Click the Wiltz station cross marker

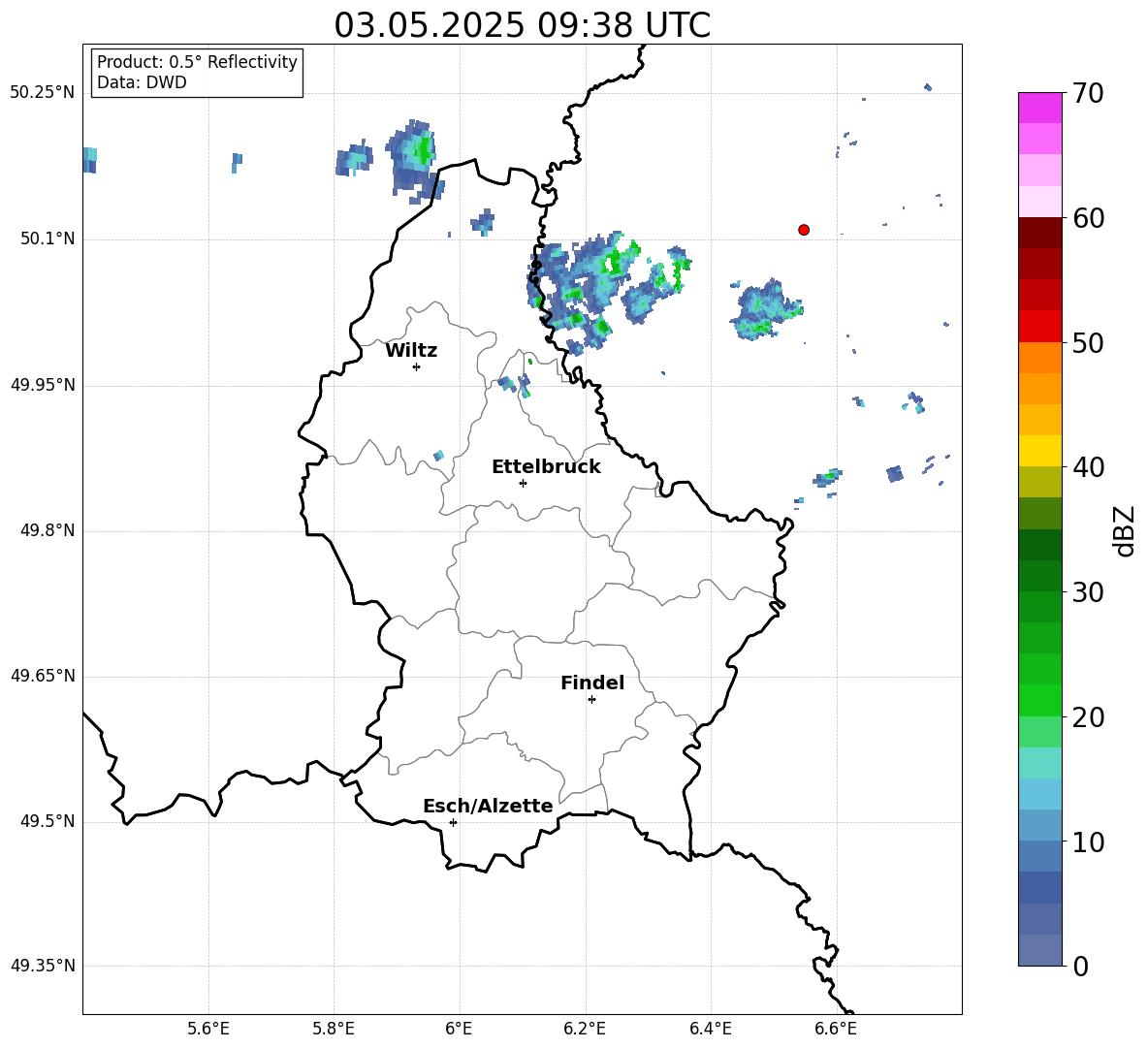pos(417,366)
